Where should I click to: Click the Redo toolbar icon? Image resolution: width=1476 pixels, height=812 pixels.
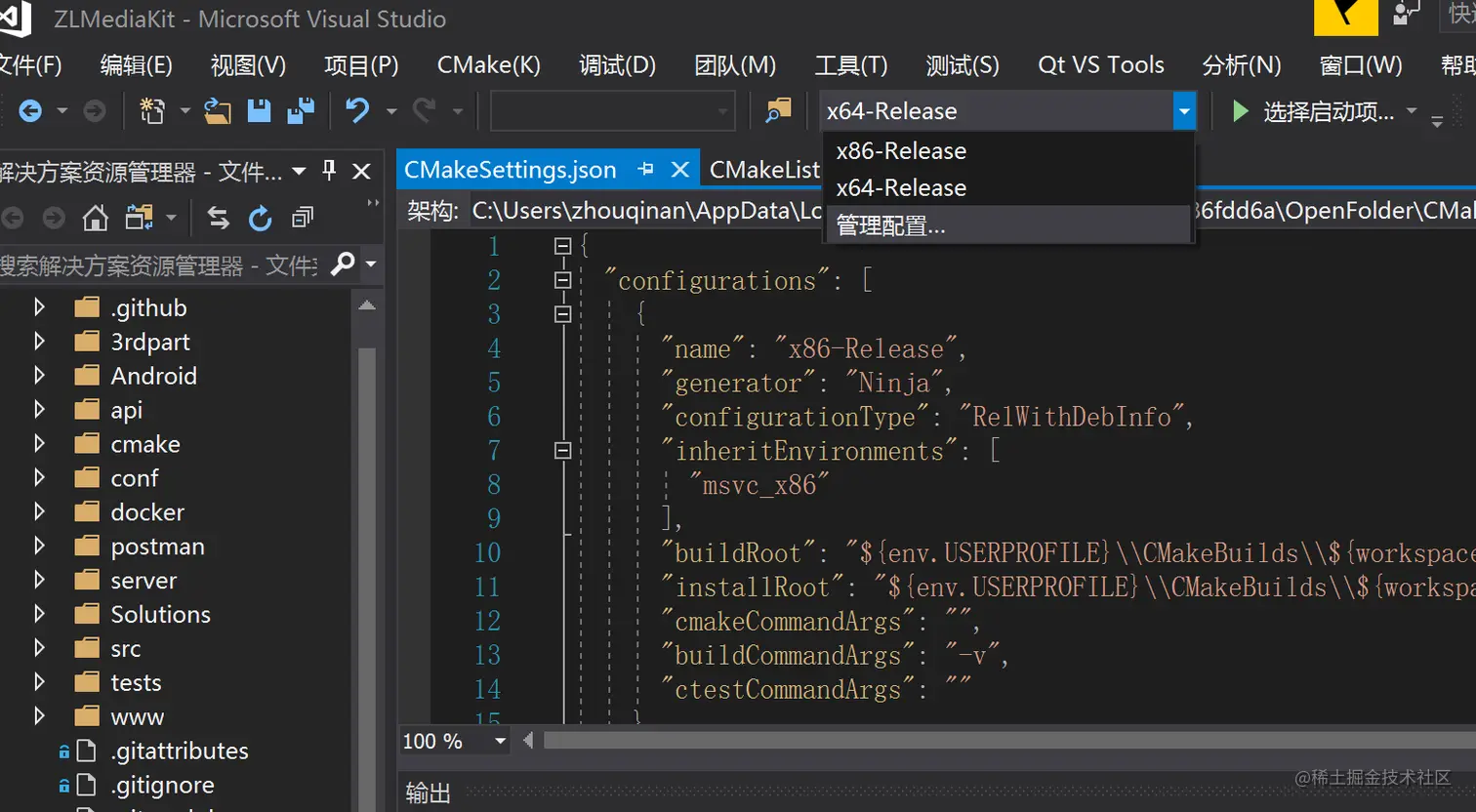click(x=424, y=111)
